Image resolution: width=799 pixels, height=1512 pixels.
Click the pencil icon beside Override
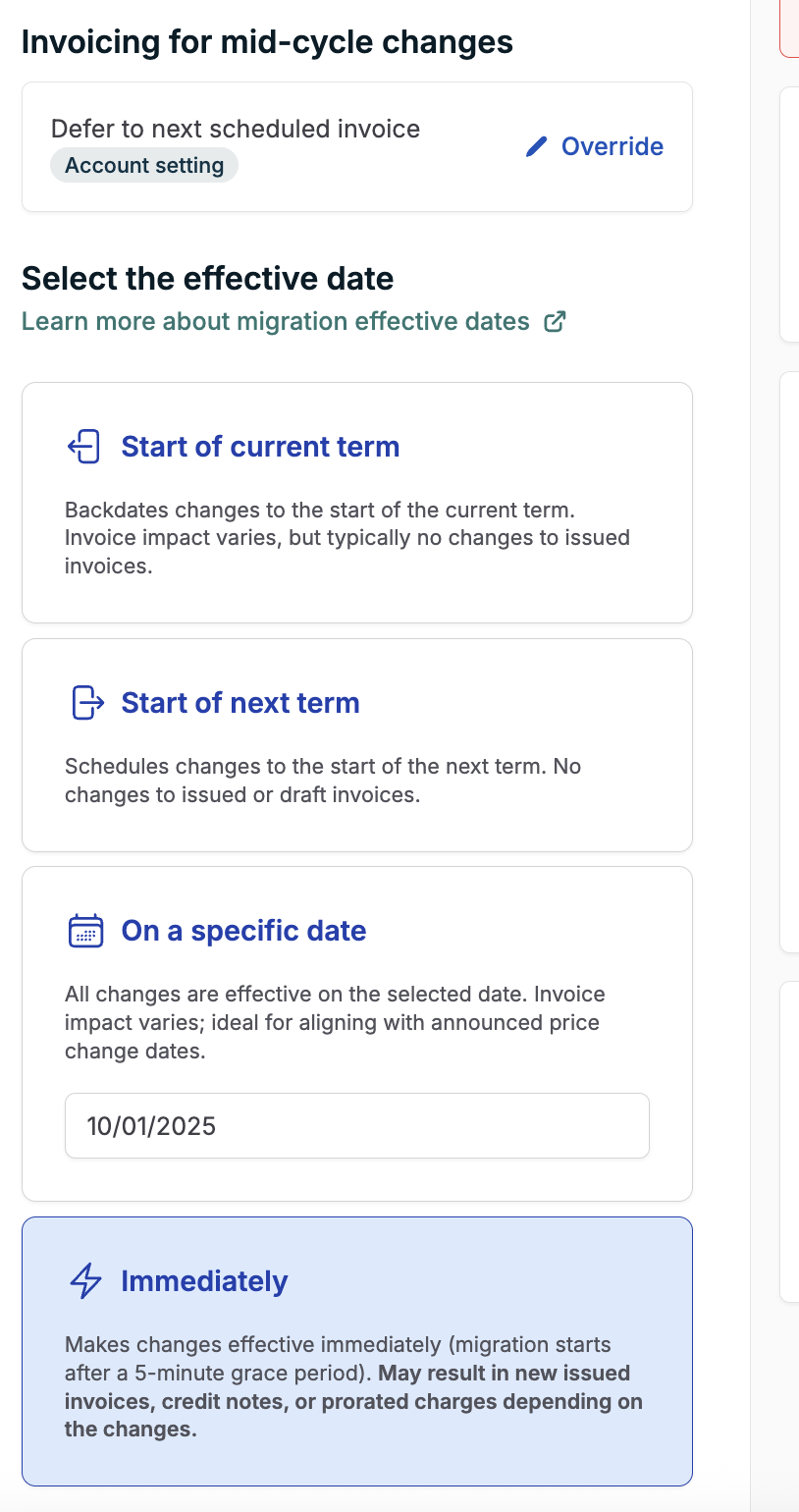pos(536,147)
